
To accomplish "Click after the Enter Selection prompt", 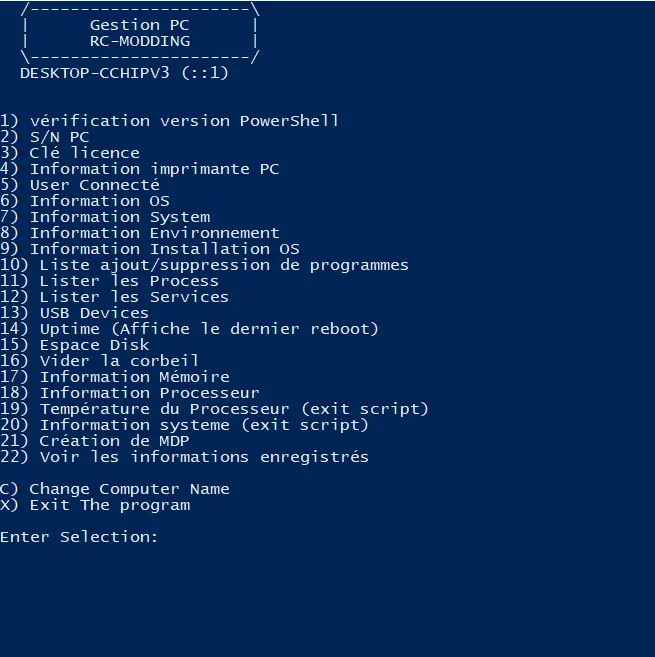I will coord(168,537).
